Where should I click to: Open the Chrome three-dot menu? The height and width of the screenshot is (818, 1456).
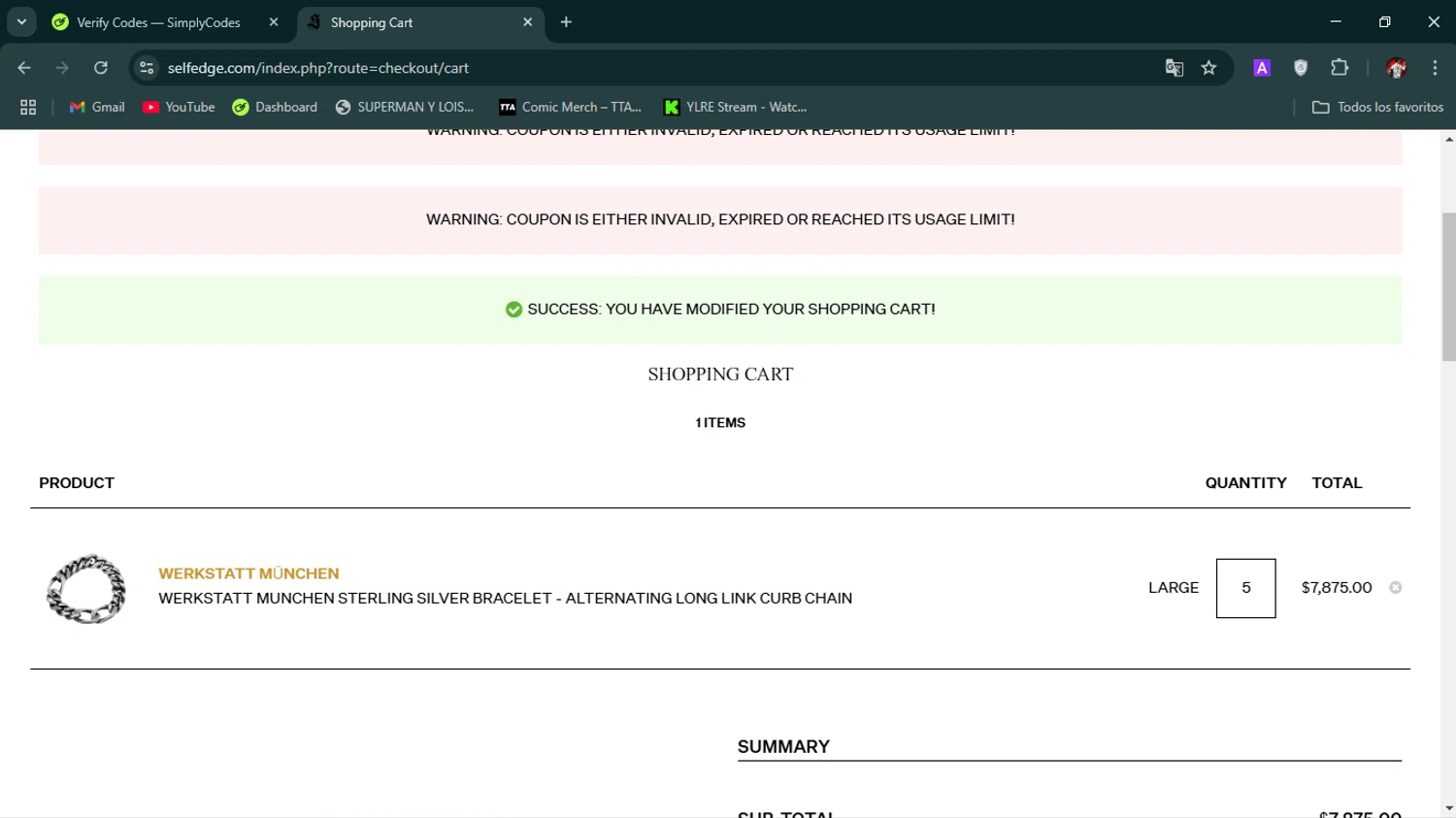[1435, 68]
